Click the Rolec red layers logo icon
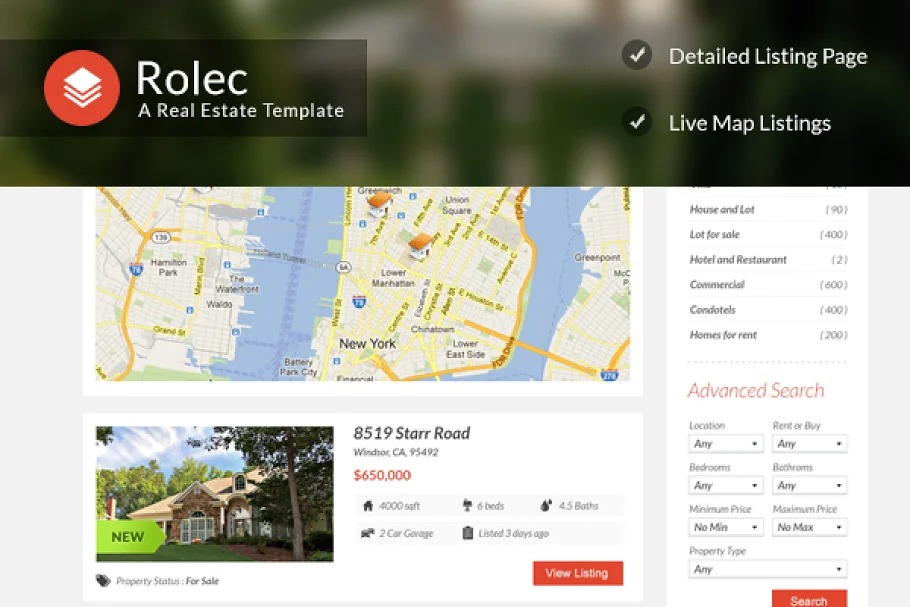Image resolution: width=910 pixels, height=607 pixels. [81, 88]
